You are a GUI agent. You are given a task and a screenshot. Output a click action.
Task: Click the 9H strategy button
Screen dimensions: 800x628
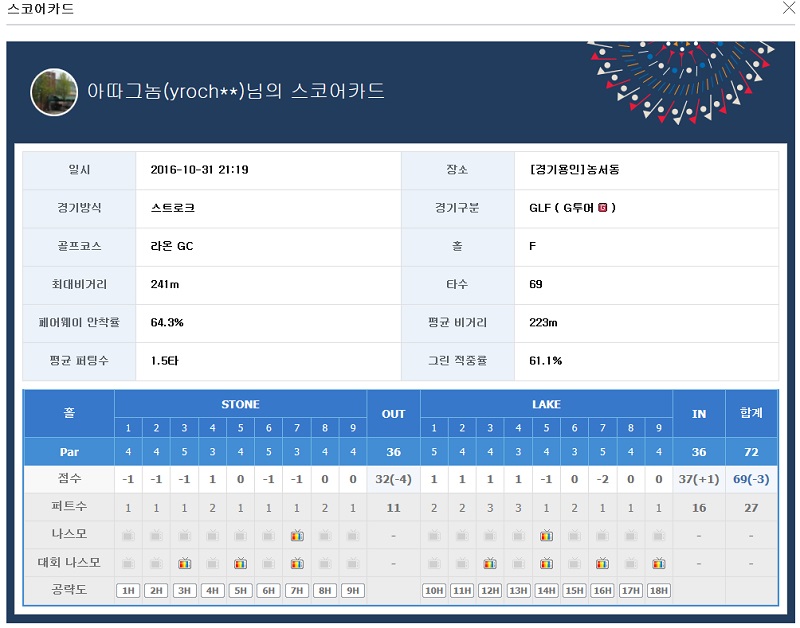[x=353, y=590]
